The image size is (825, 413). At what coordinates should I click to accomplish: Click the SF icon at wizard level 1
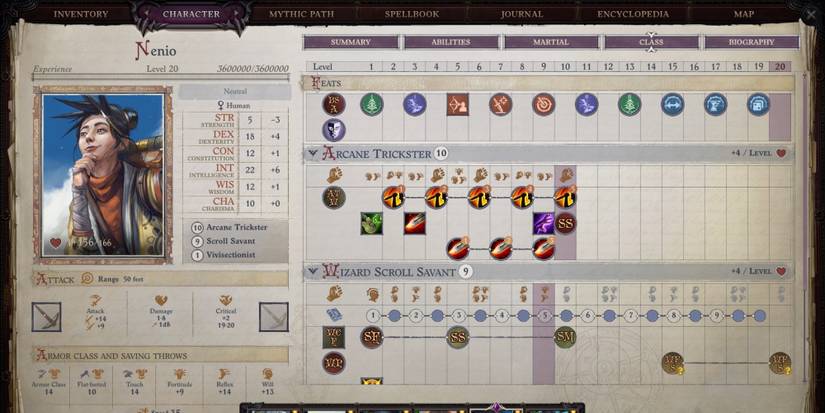tap(371, 337)
